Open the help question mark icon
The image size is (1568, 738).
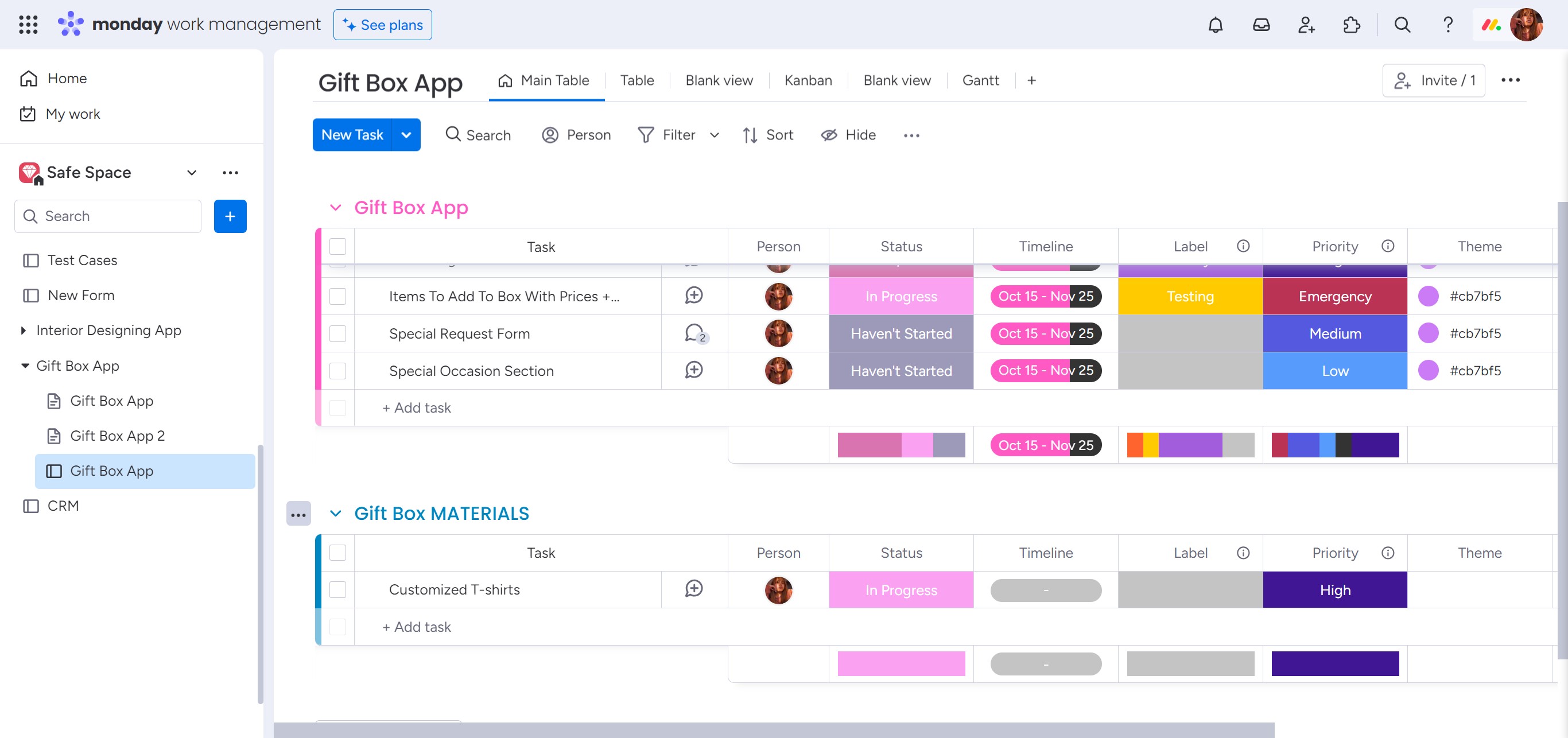[1447, 25]
